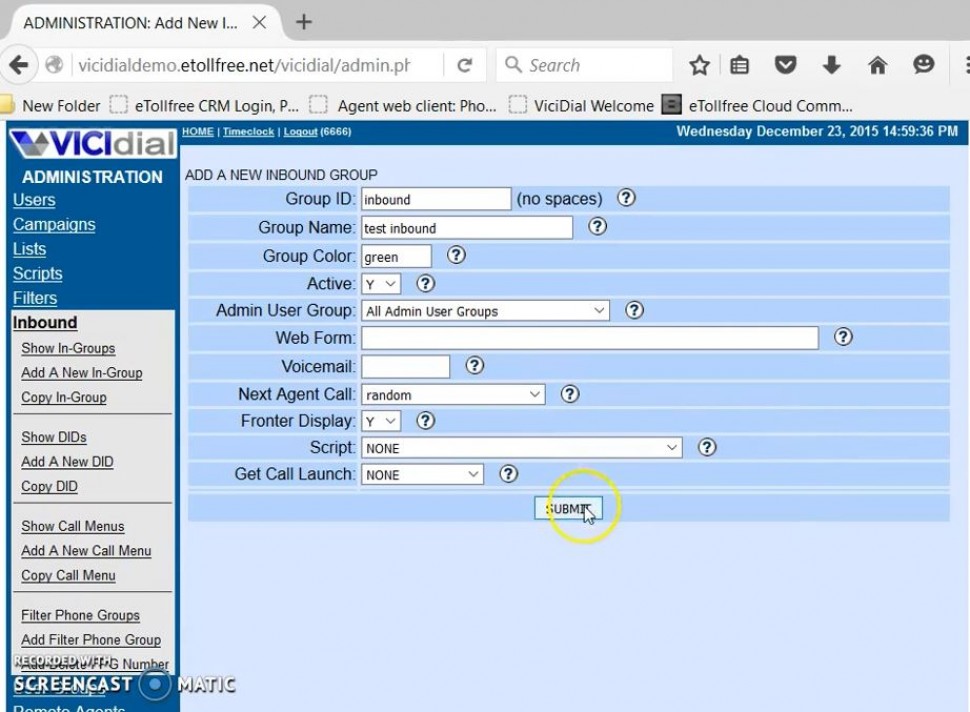970x712 pixels.
Task: Go to browser home page icon
Action: 877,65
